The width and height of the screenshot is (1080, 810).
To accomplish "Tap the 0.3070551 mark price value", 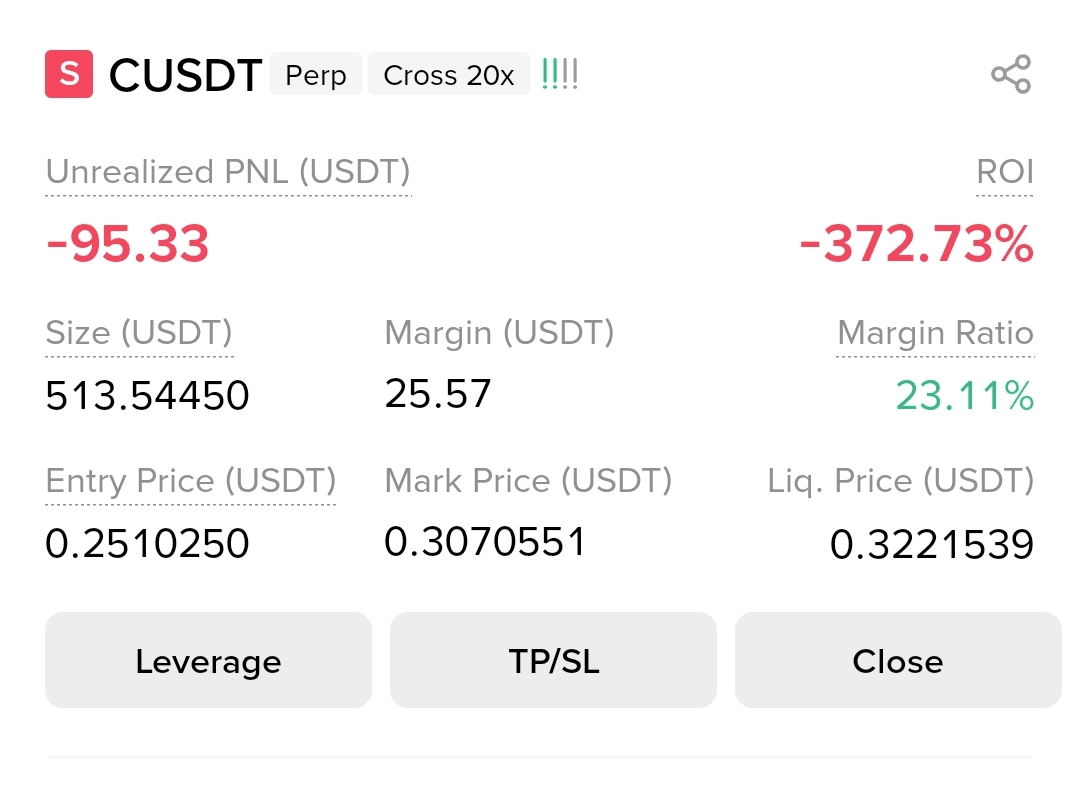I will 485,541.
